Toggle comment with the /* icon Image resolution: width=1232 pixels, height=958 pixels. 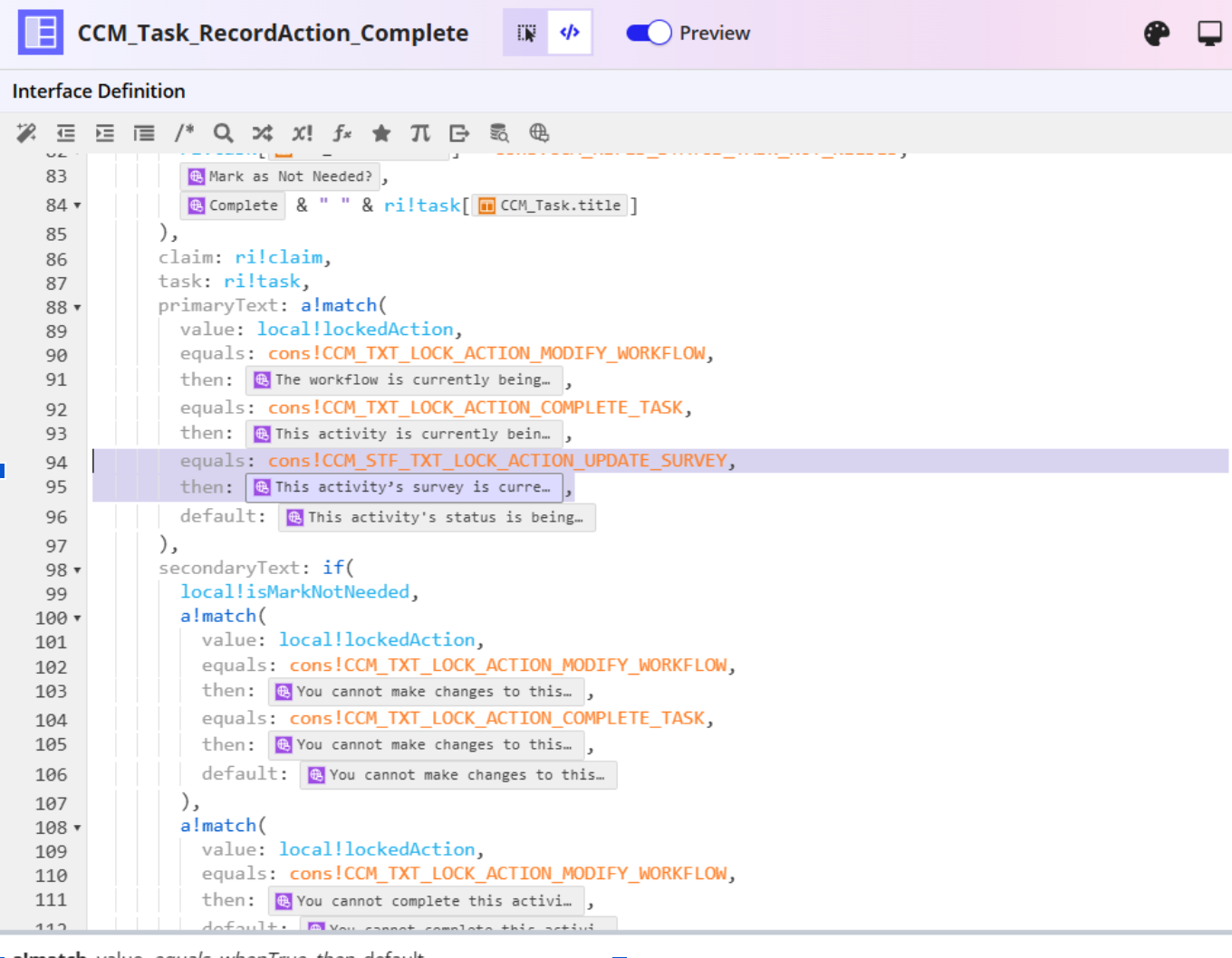[x=184, y=133]
